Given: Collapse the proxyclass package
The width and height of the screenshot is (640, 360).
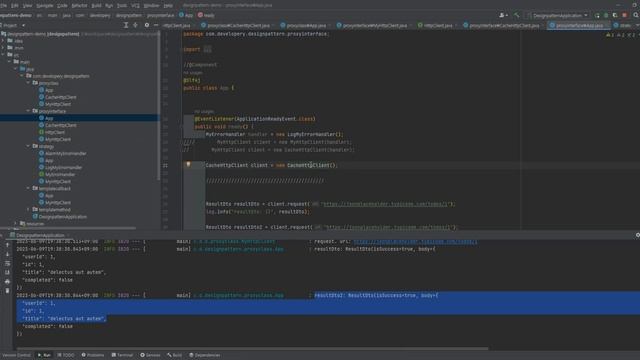Looking at the screenshot, I should click(29, 83).
